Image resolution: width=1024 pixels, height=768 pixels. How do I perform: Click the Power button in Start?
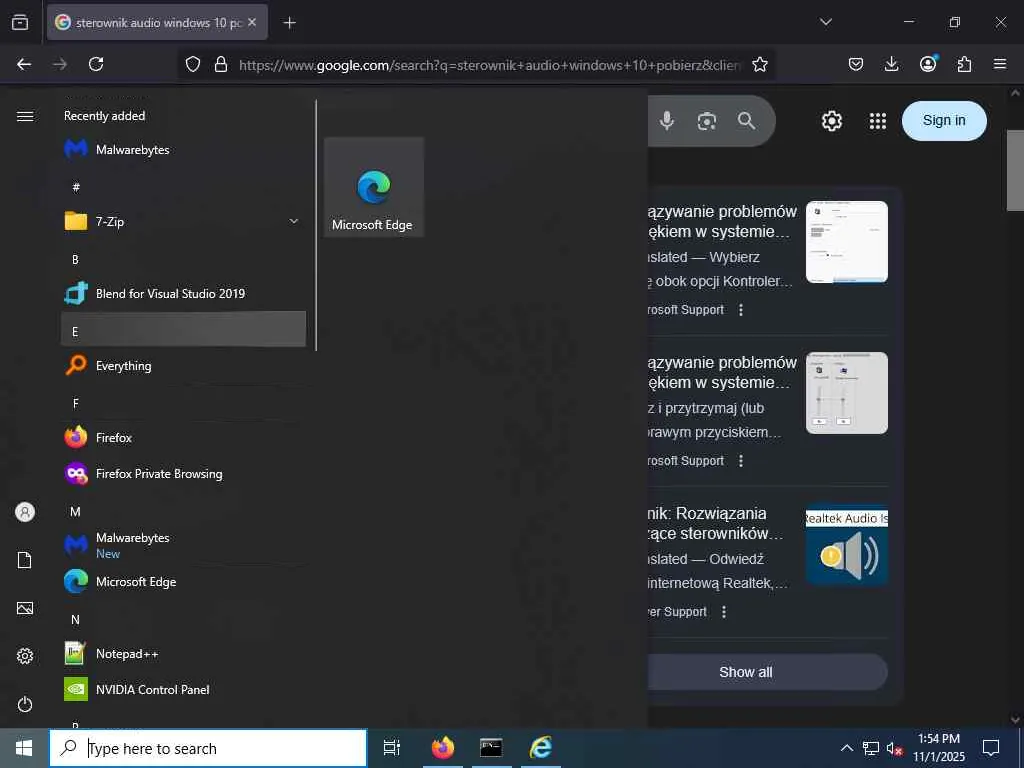[x=25, y=704]
